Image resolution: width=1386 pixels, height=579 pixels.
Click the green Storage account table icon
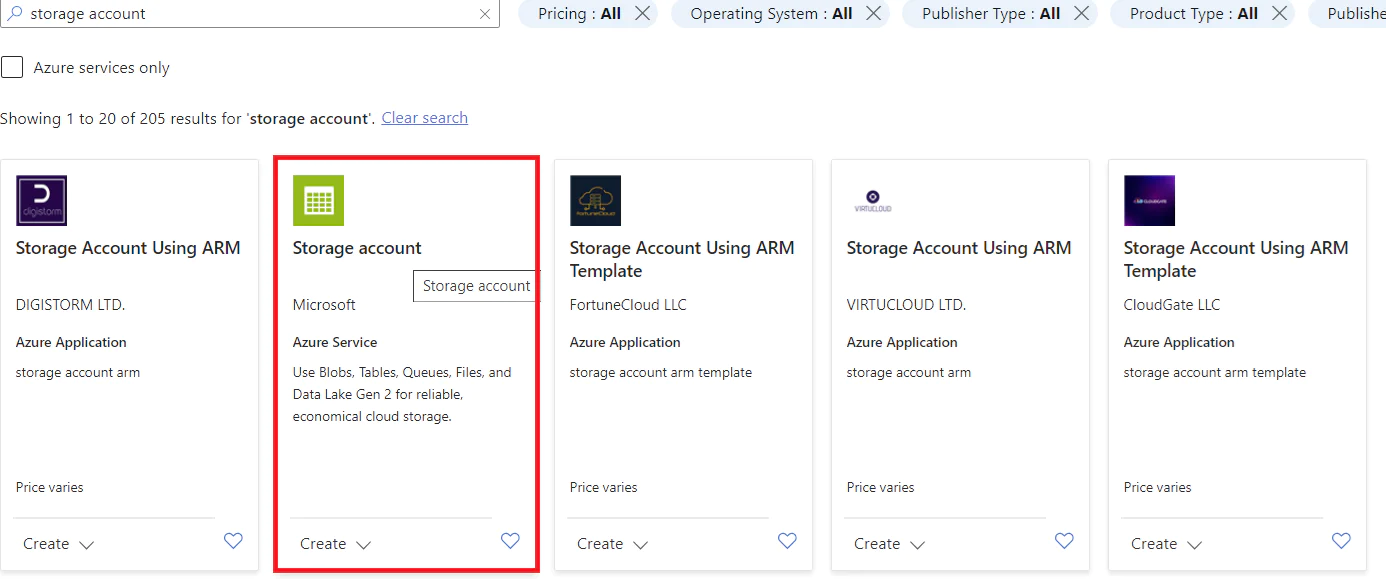[x=318, y=200]
